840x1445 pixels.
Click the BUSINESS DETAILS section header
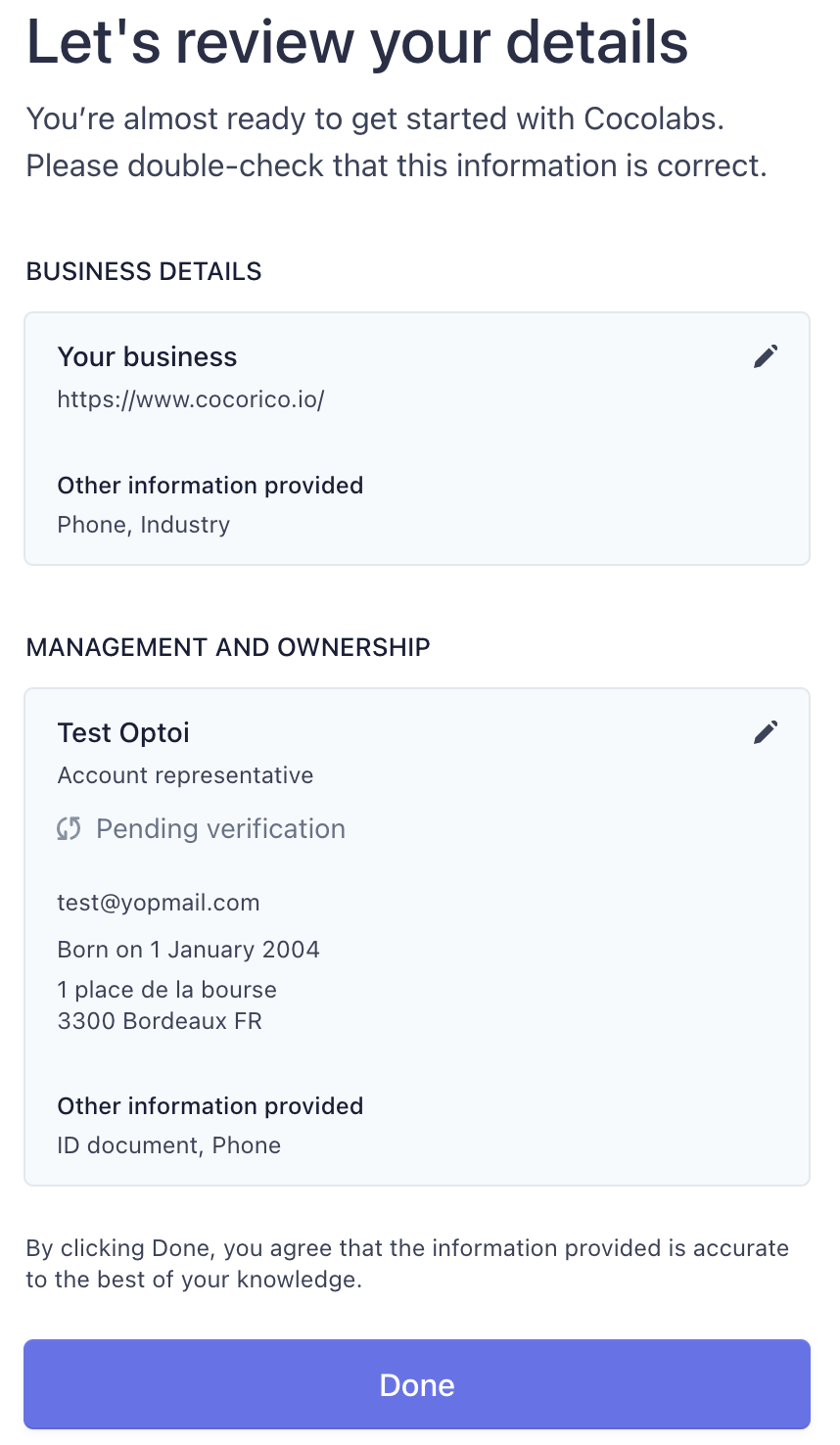pos(144,272)
